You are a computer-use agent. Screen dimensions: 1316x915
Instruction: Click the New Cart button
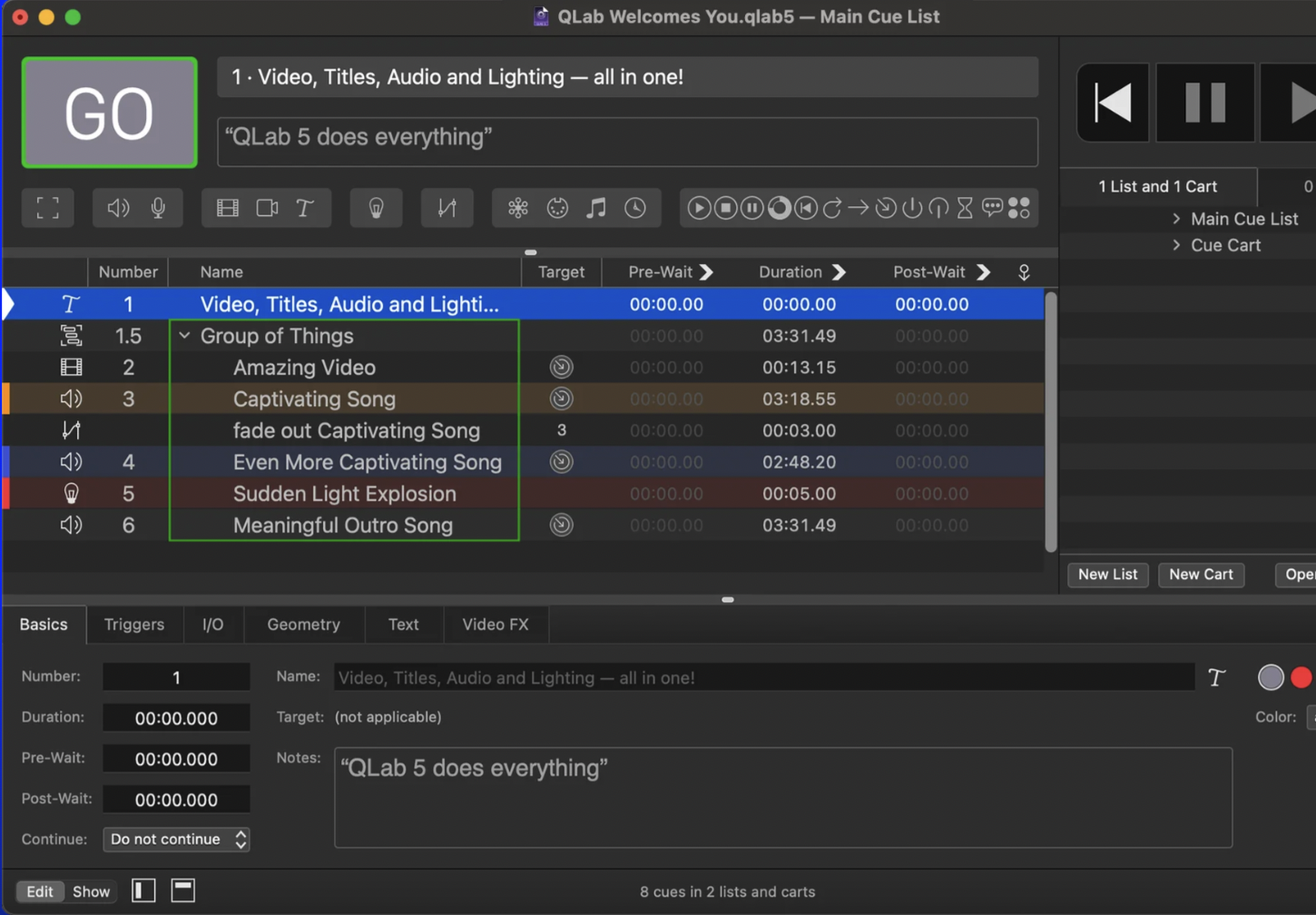1200,575
